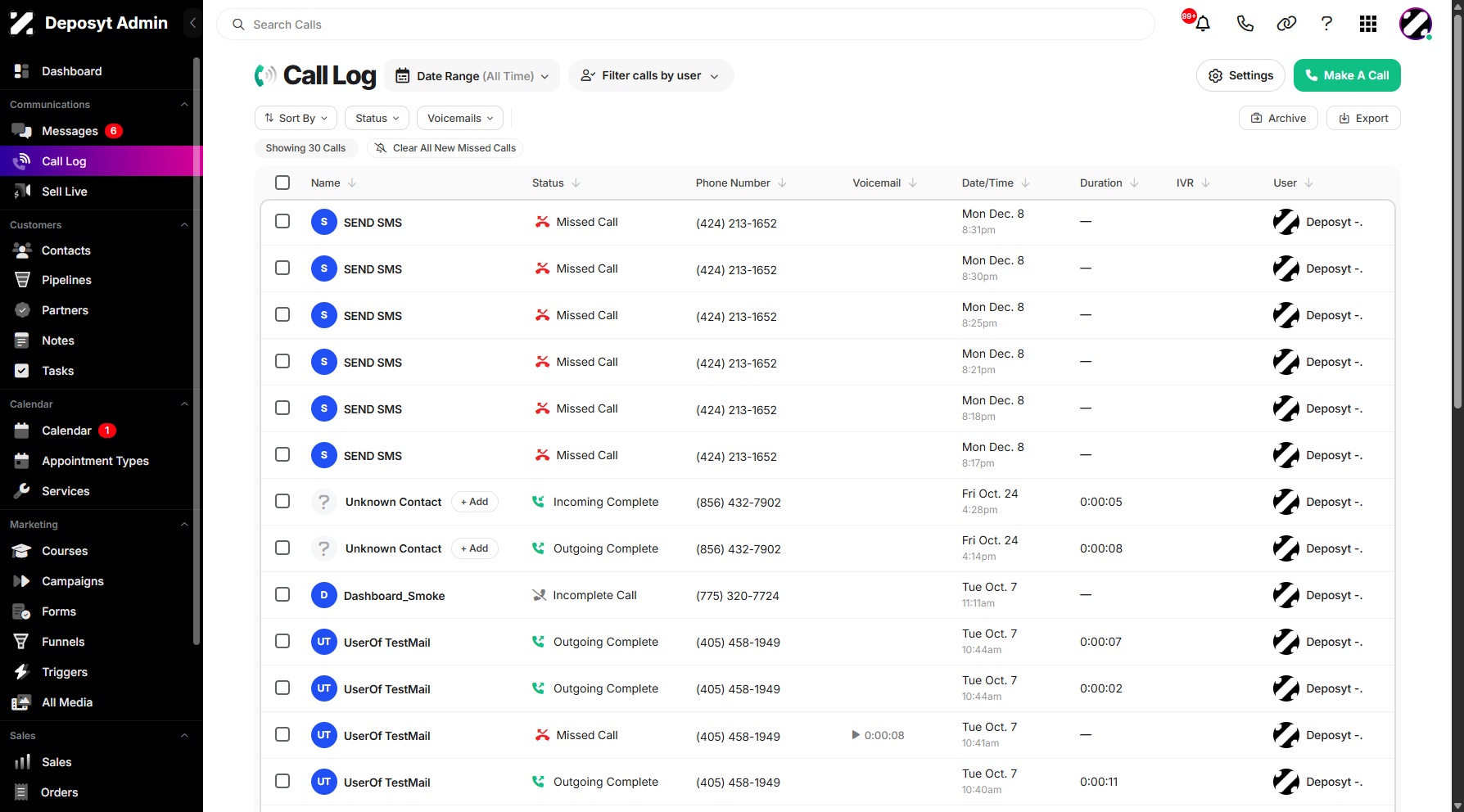Click Clear All New Missed Calls
The image size is (1464, 812).
point(445,148)
